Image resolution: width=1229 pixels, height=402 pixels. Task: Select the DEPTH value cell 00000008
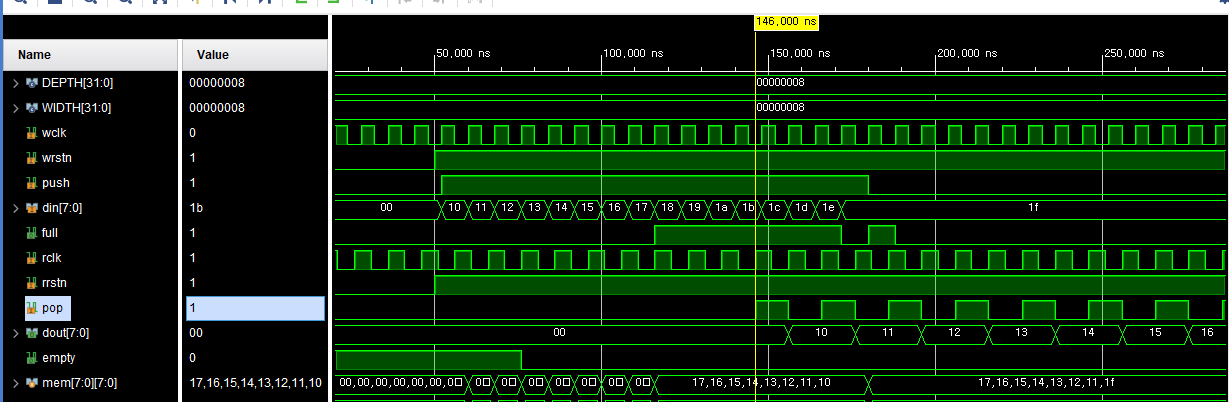pyautogui.click(x=255, y=83)
